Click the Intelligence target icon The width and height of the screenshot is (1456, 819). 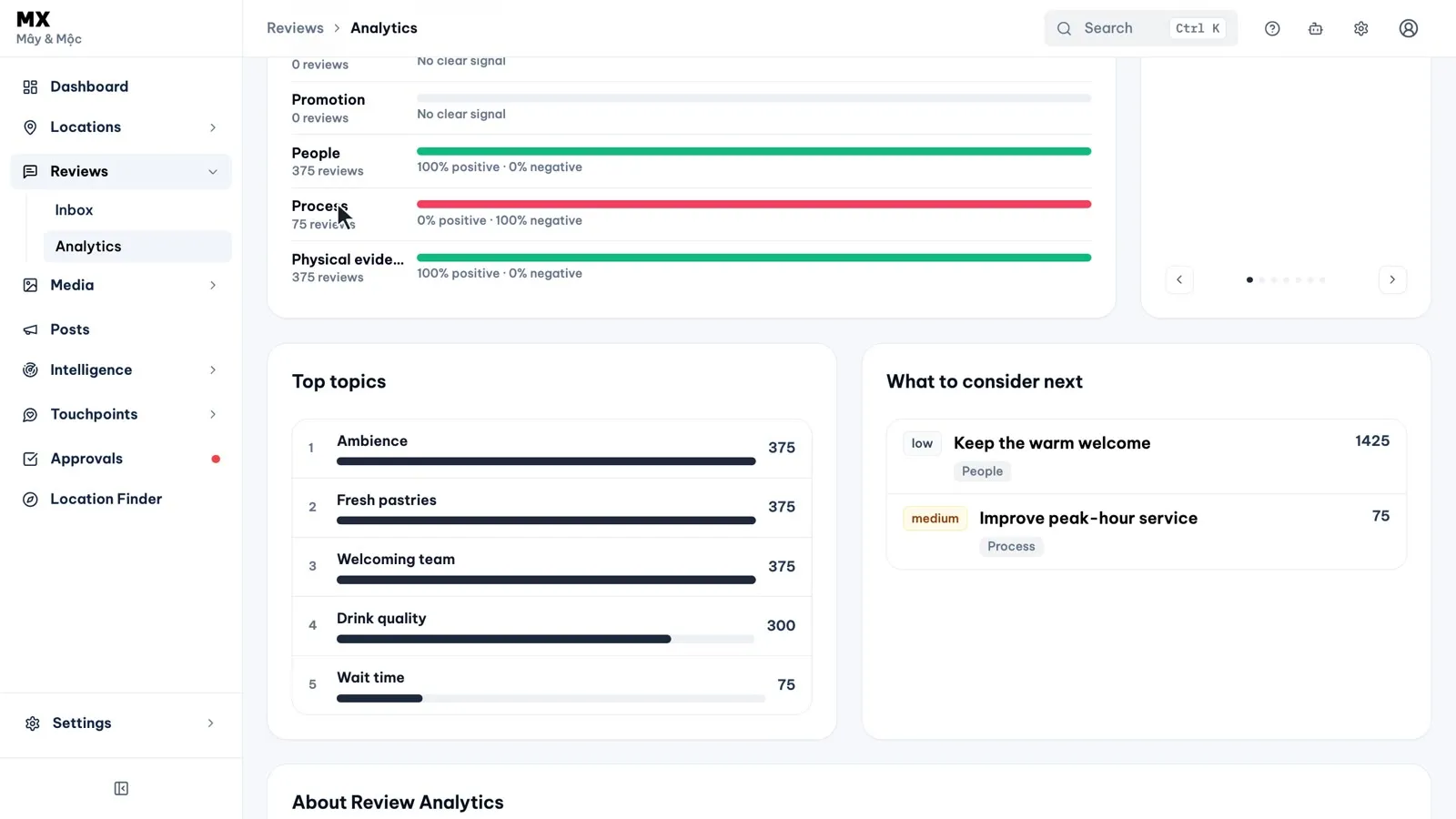(x=30, y=369)
